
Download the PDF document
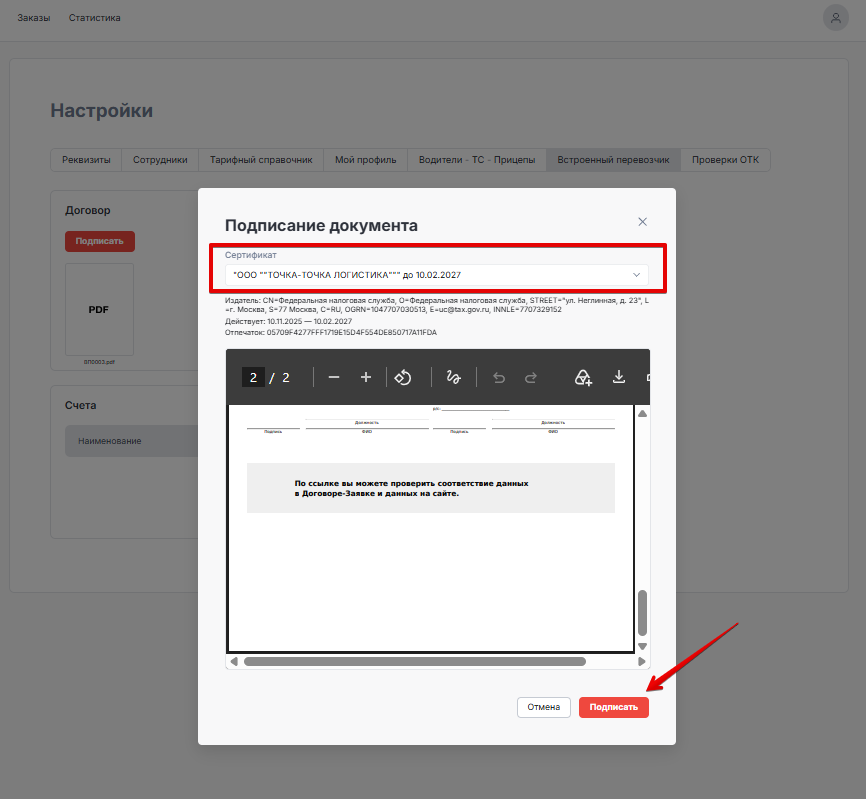(x=619, y=377)
